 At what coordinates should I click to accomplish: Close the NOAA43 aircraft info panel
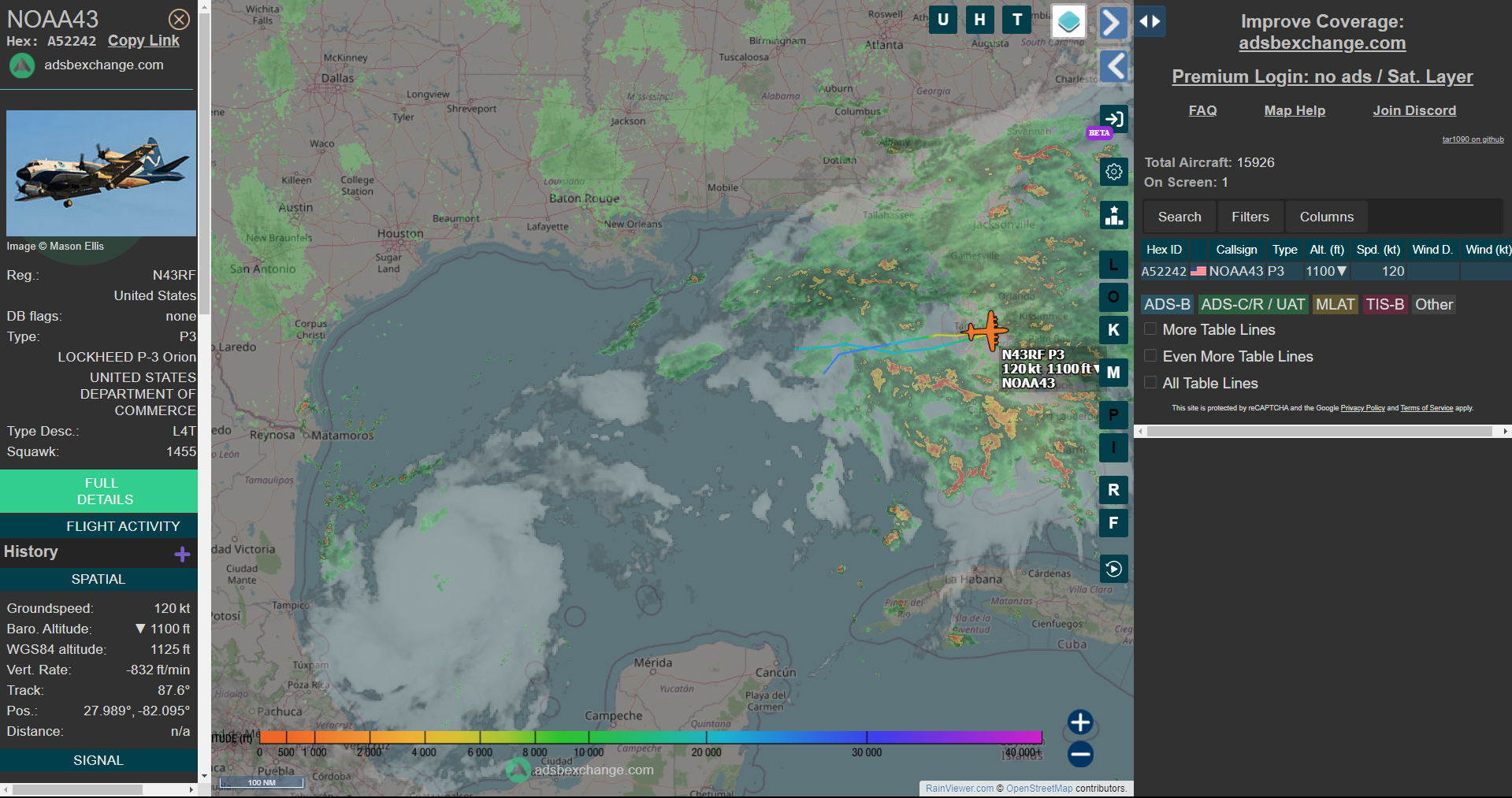click(x=179, y=19)
